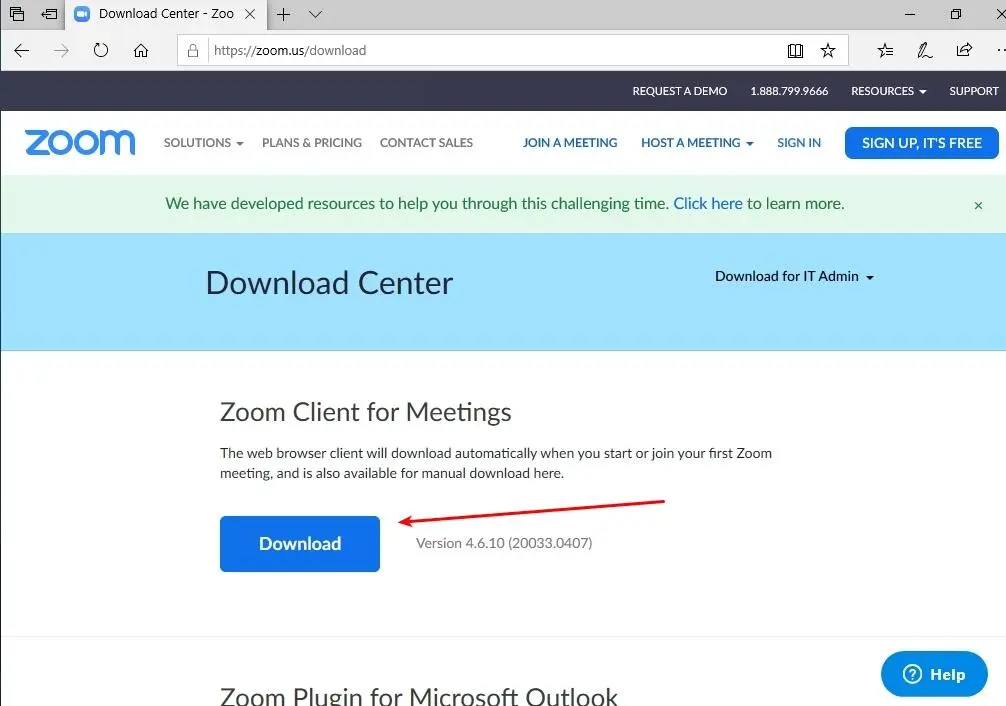Click SIGN IN
The width and height of the screenshot is (1006, 706).
click(799, 142)
